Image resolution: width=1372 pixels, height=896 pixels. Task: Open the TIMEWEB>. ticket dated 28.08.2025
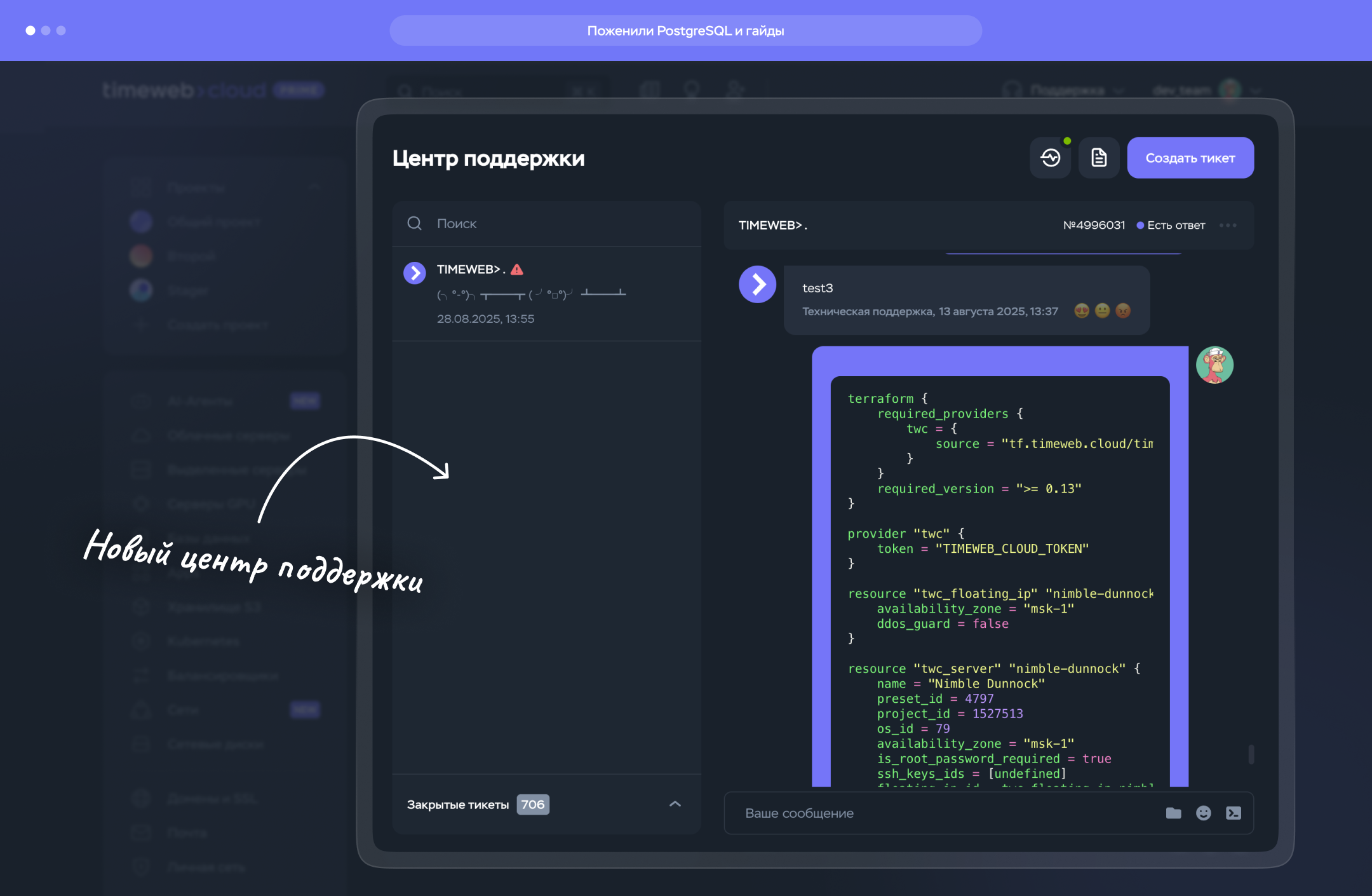546,294
